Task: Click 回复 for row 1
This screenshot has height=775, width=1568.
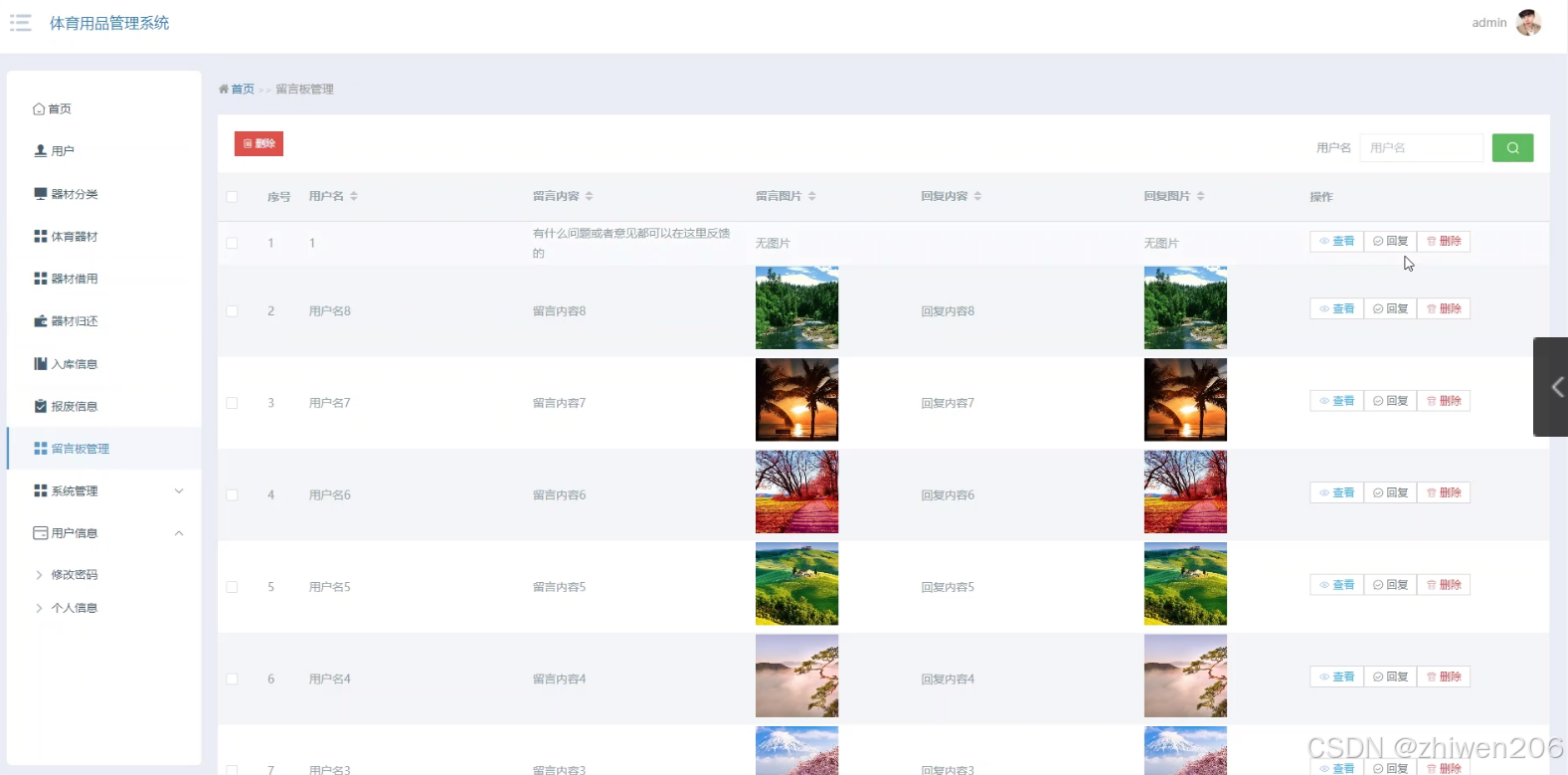Action: (1390, 242)
